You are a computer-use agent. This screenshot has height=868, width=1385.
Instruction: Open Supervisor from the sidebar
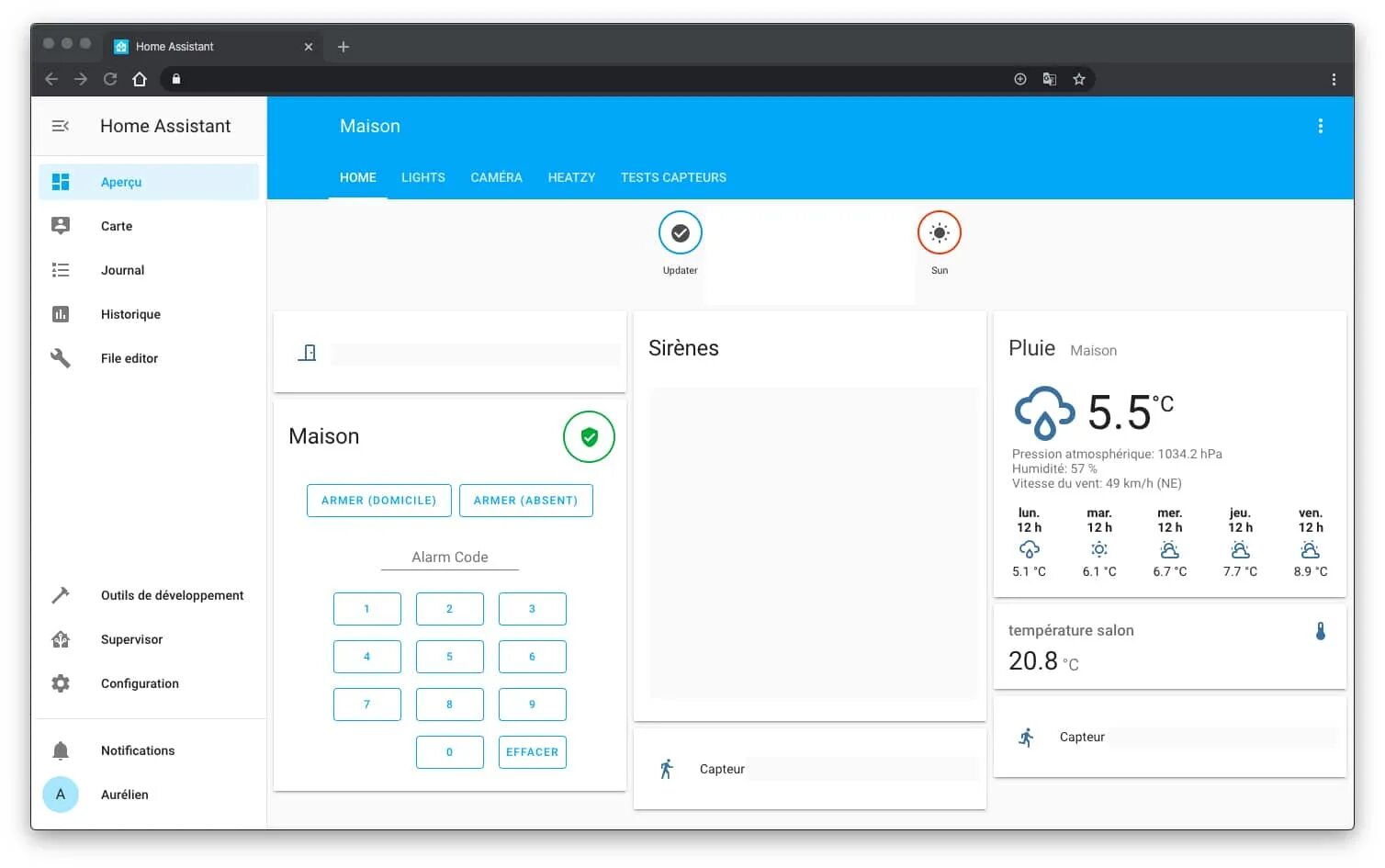149,639
